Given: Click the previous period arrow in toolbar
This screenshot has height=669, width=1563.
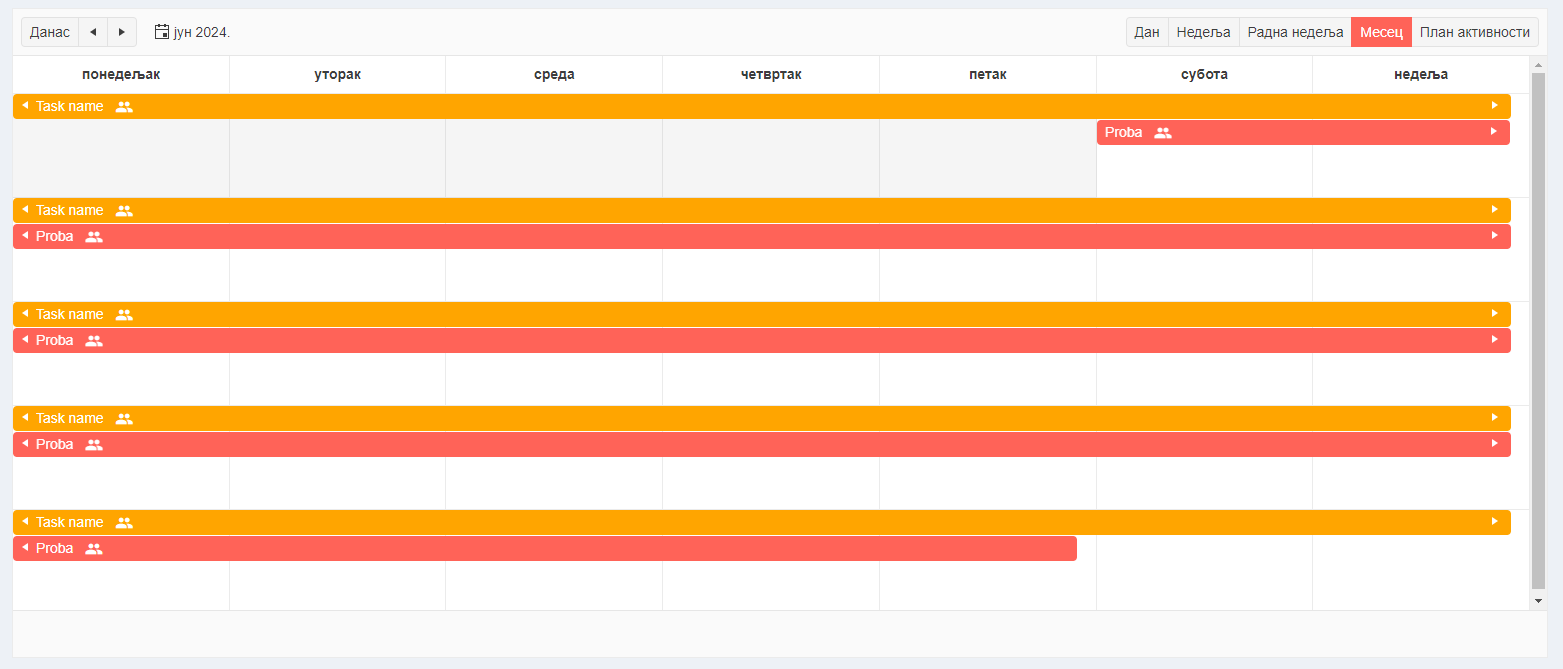Looking at the screenshot, I should (93, 32).
